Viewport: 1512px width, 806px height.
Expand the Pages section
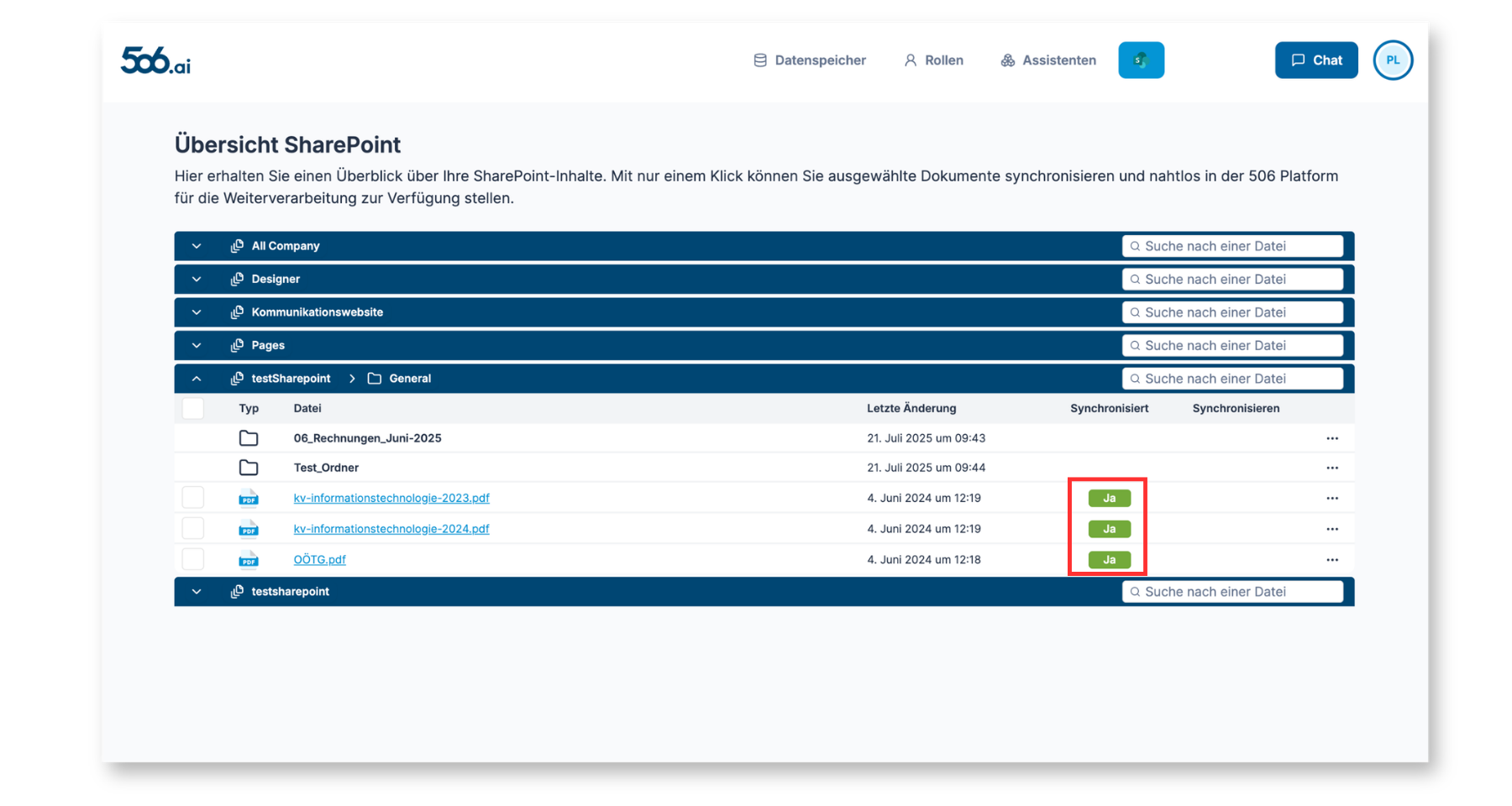click(197, 345)
